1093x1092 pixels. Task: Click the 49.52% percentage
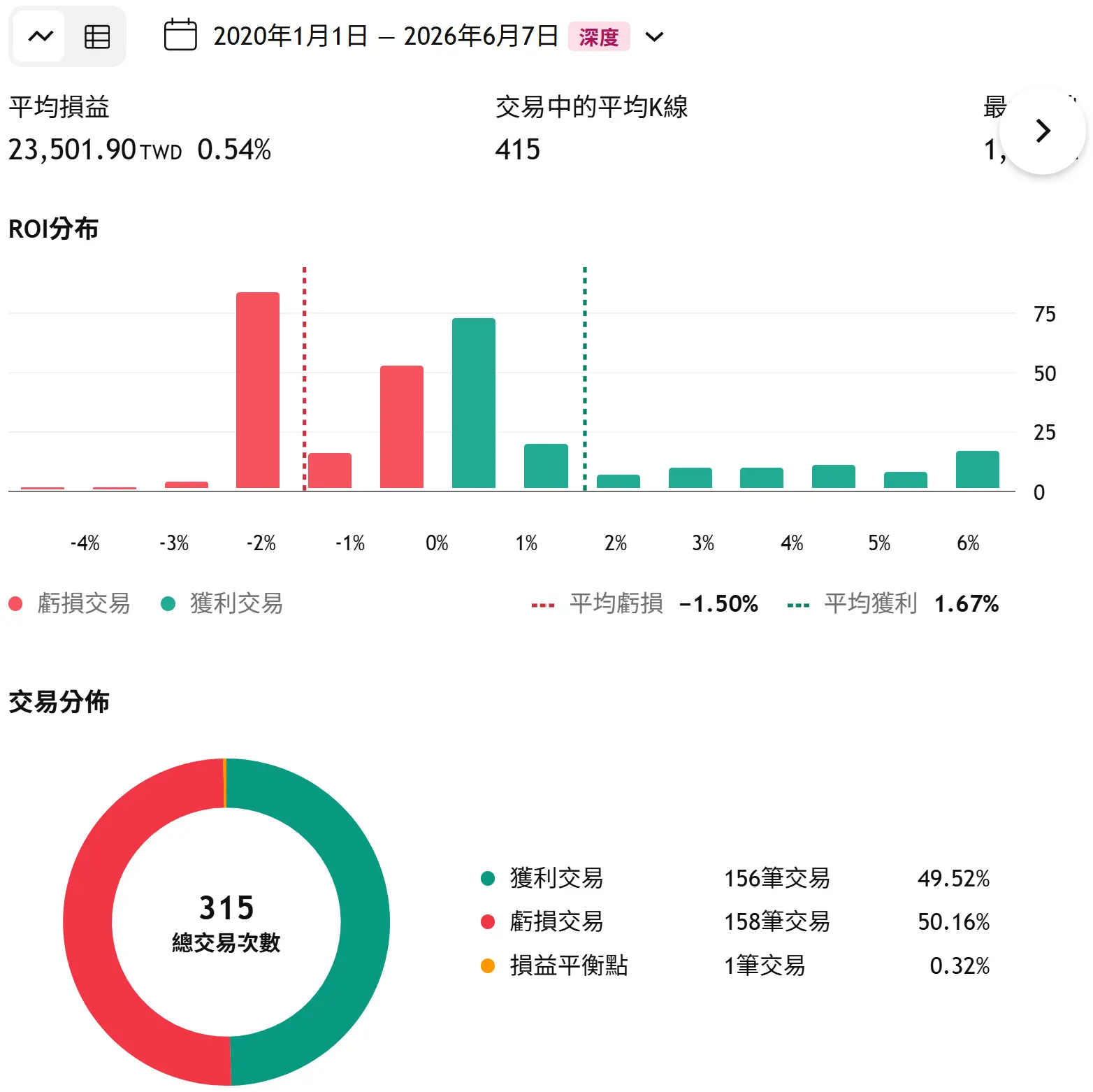coord(954,878)
